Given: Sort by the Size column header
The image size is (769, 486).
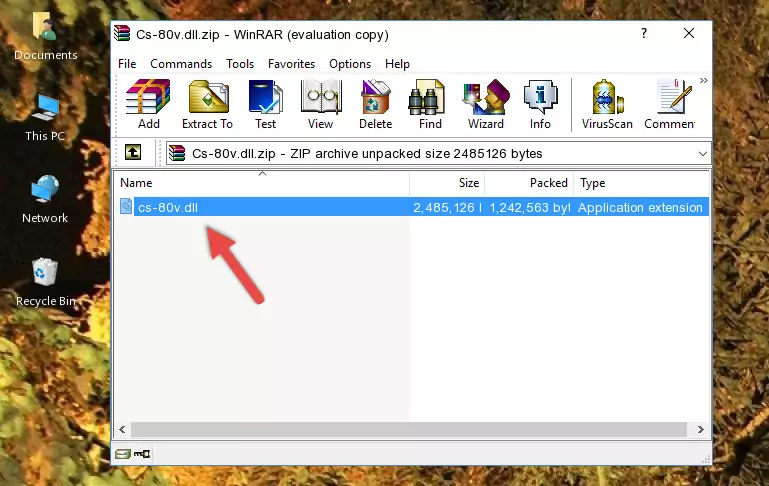Looking at the screenshot, I should click(447, 183).
